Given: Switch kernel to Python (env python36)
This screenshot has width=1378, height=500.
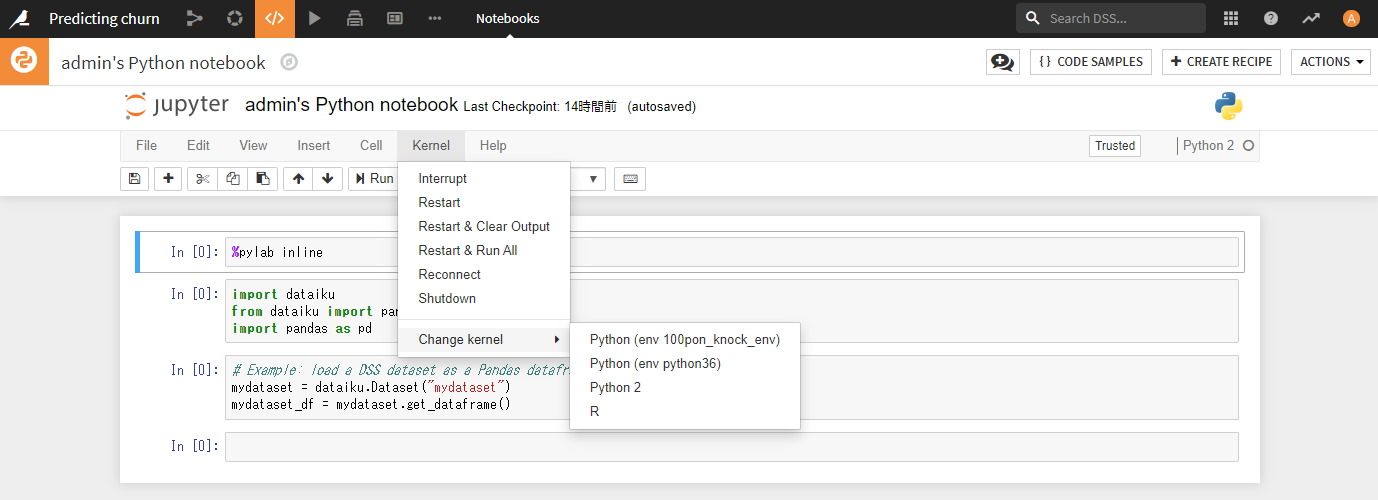Looking at the screenshot, I should [685, 363].
